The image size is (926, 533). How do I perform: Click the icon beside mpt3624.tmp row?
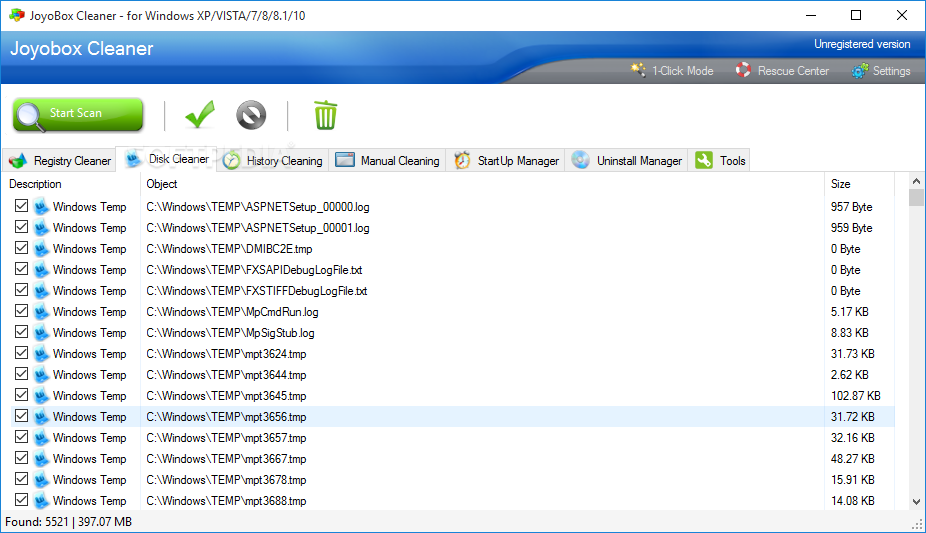[41, 354]
